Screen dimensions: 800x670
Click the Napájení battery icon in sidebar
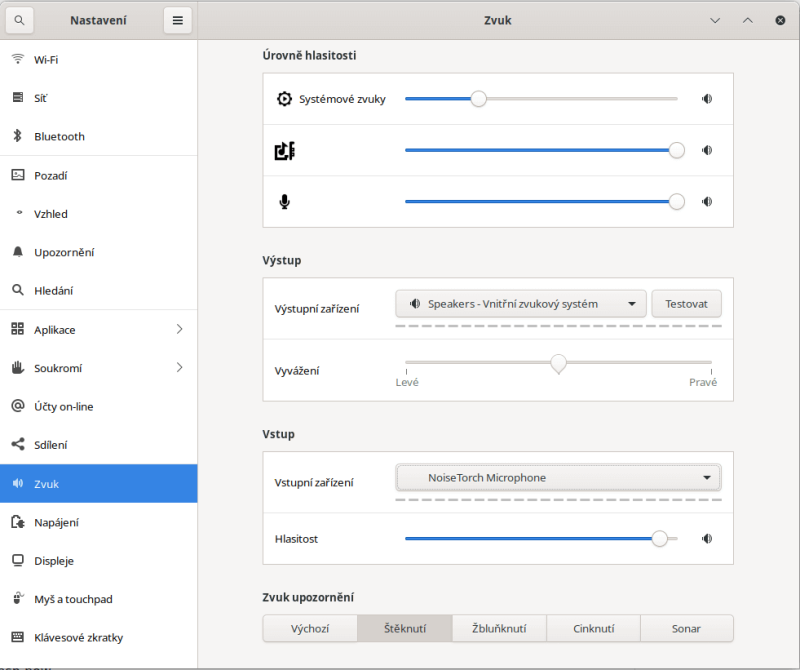coord(17,522)
